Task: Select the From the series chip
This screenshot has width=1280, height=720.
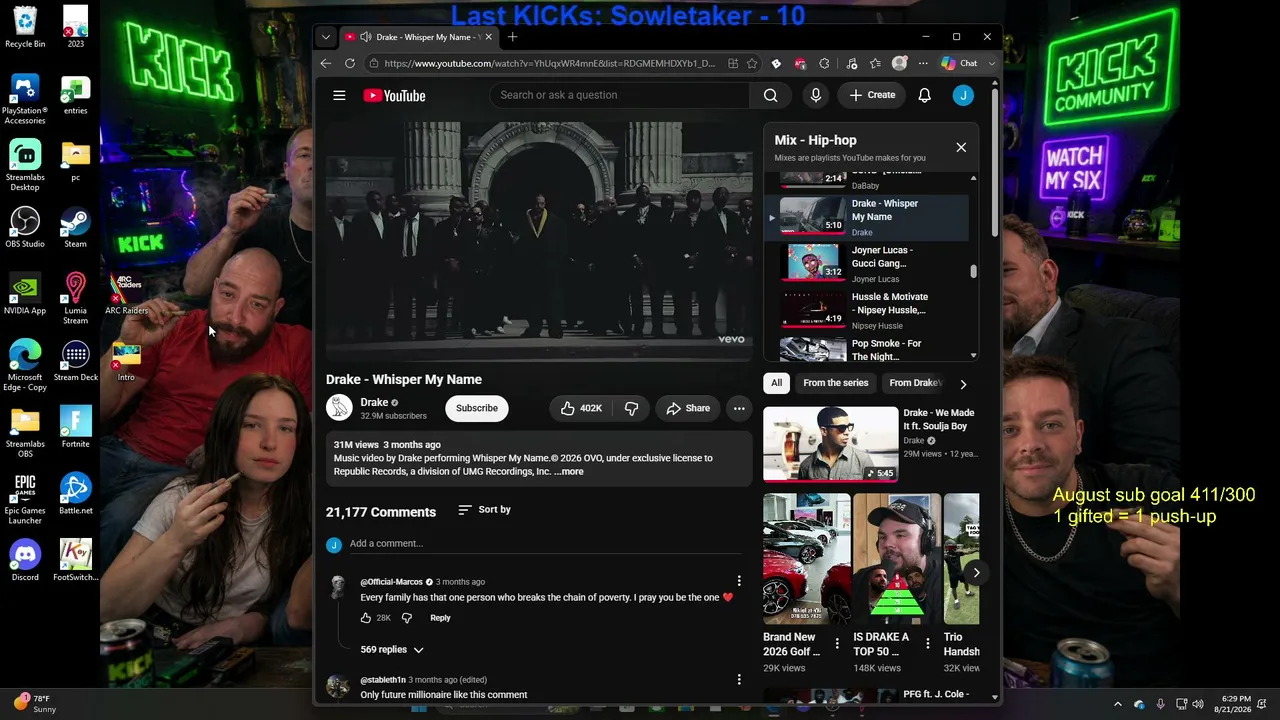Action: click(x=836, y=383)
